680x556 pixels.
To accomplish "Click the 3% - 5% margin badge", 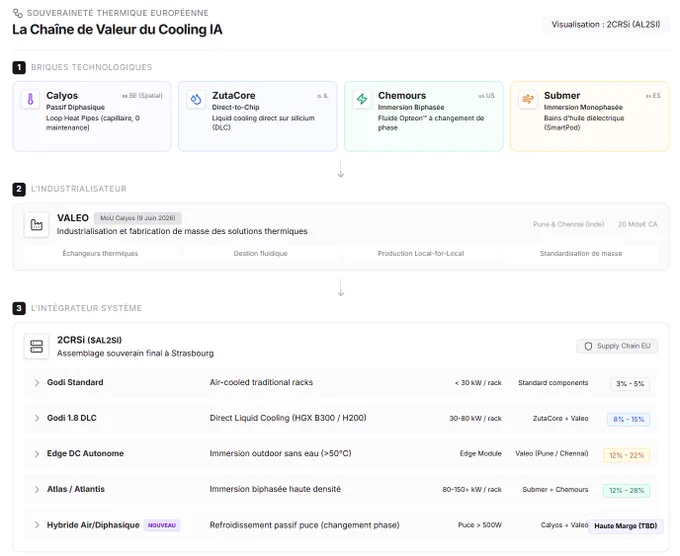I will point(630,384).
